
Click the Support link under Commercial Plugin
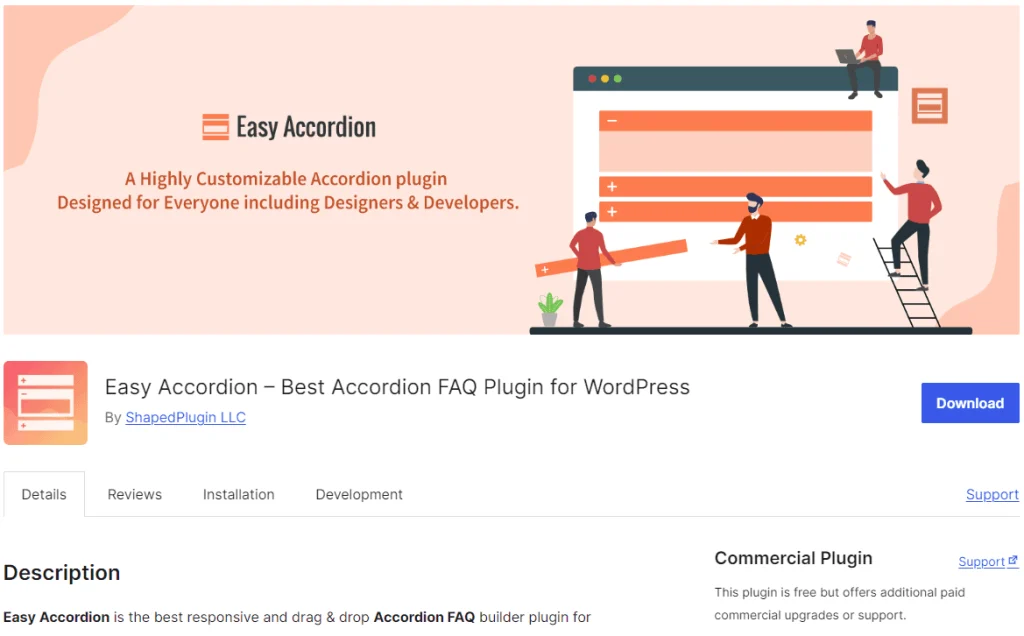point(980,561)
